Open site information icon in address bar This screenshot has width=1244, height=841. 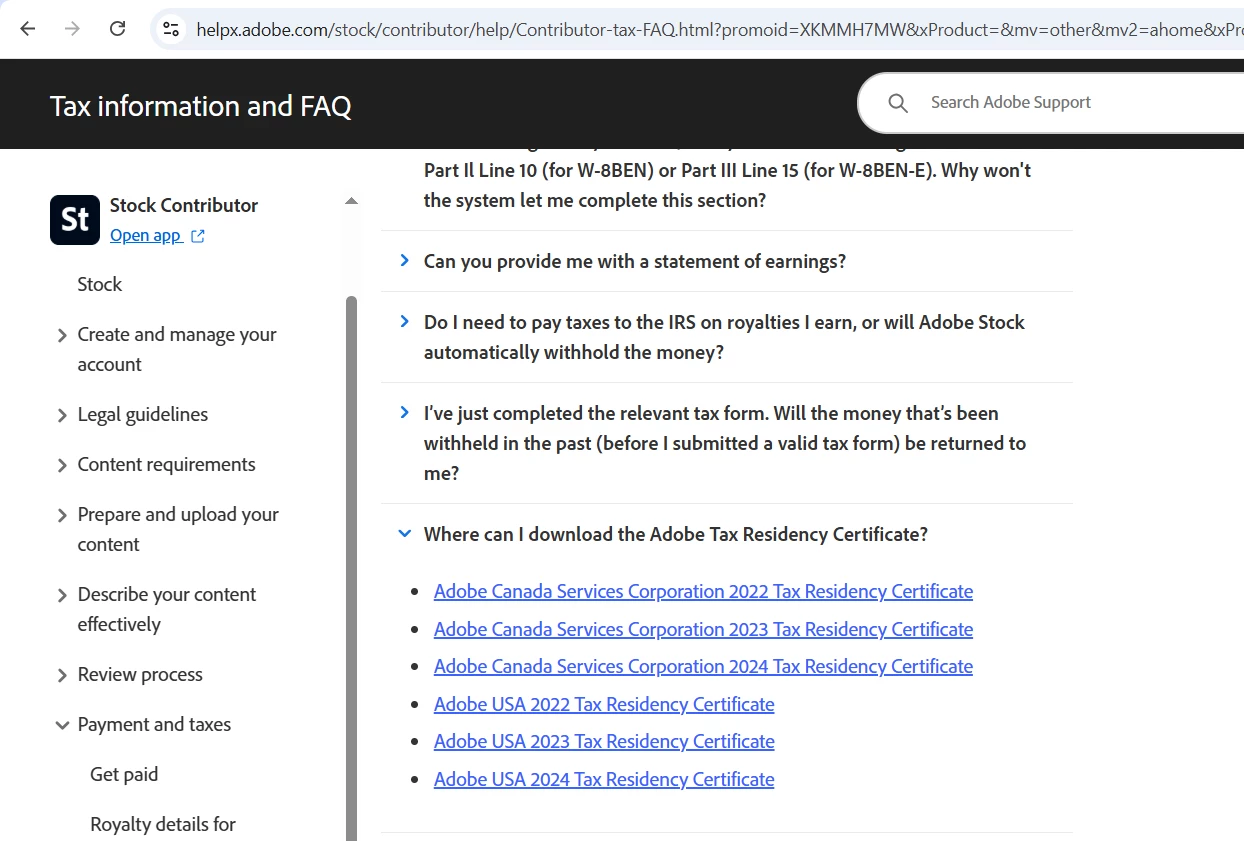tap(171, 29)
